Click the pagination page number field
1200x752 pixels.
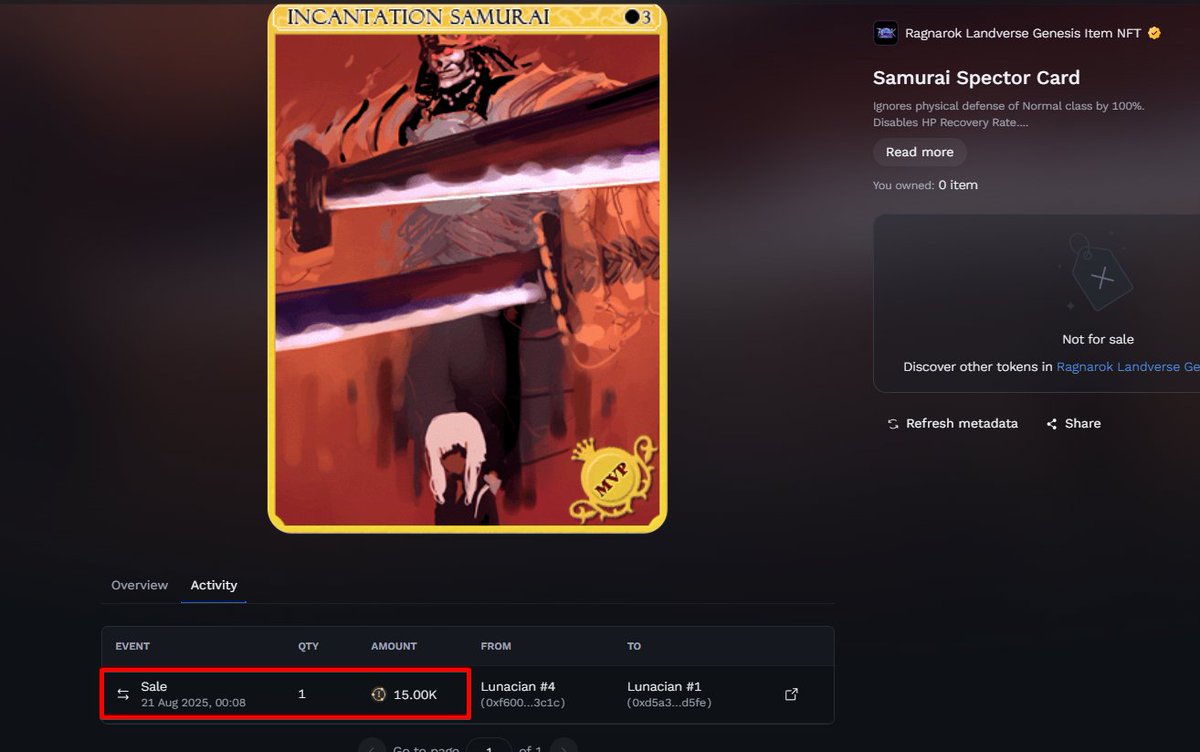click(x=489, y=747)
